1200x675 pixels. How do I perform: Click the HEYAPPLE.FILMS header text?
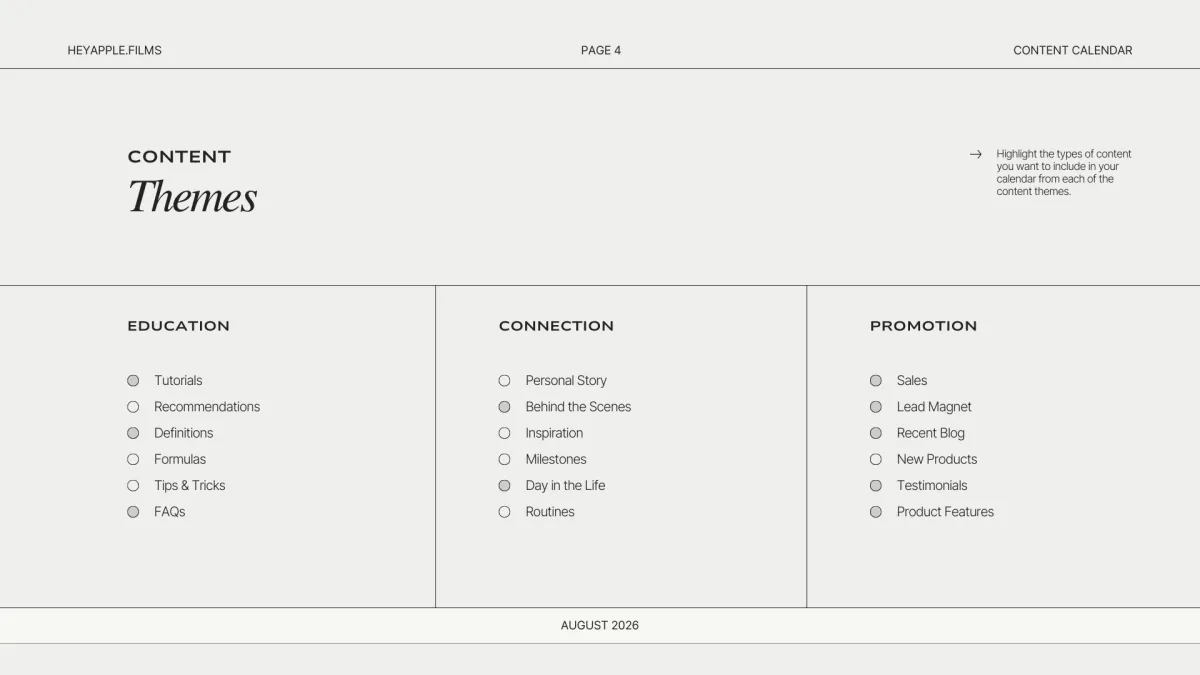(114, 50)
